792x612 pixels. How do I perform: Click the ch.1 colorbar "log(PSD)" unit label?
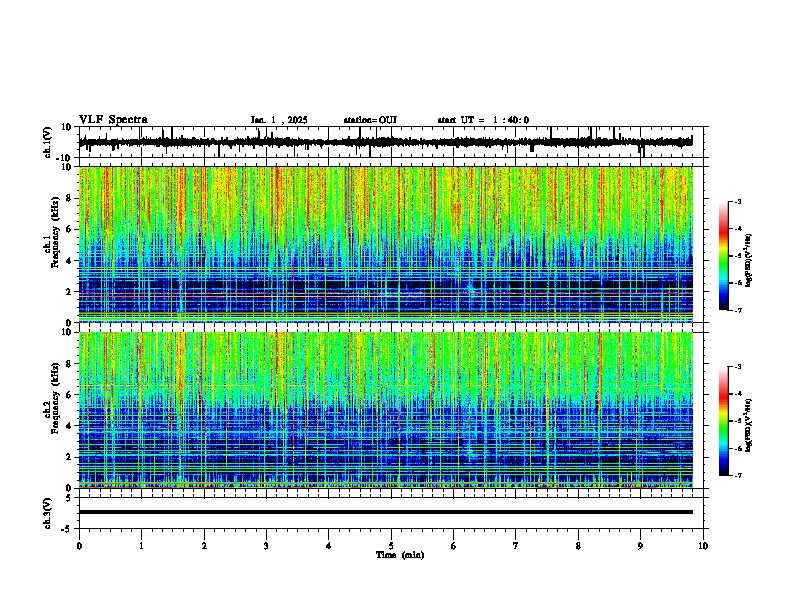coord(749,261)
